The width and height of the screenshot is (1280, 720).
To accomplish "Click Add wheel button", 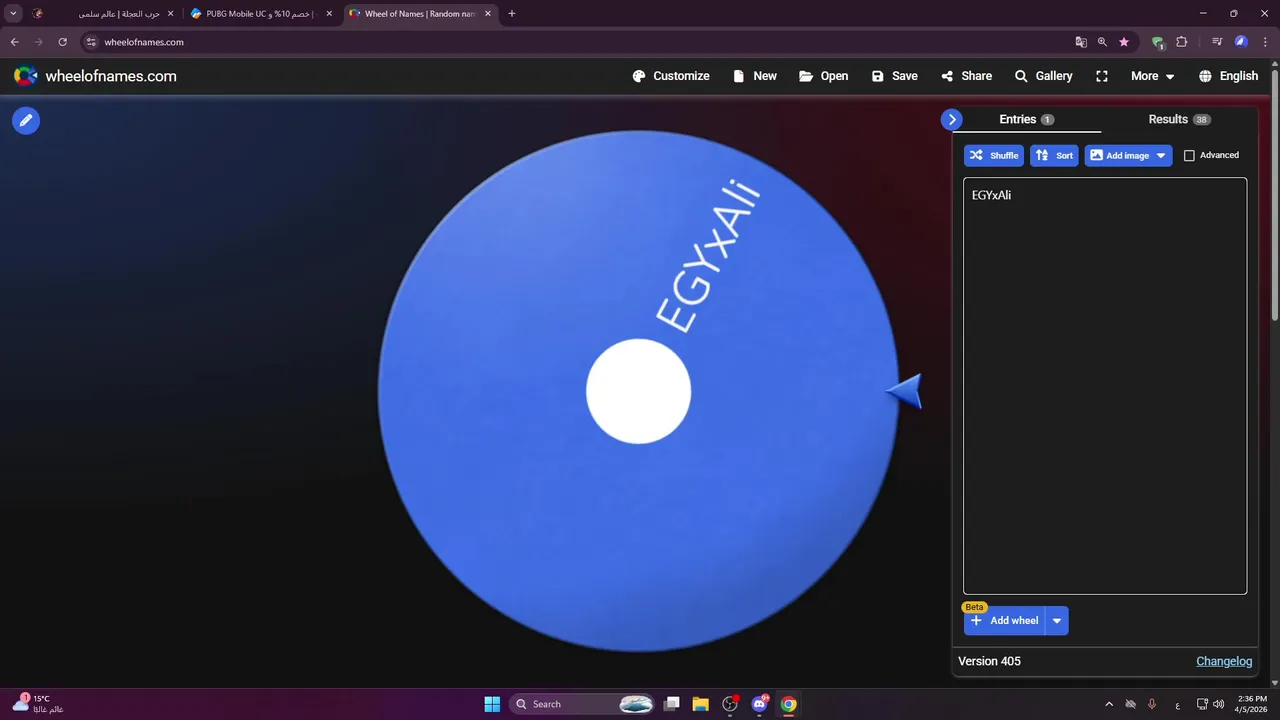I will tap(1005, 620).
